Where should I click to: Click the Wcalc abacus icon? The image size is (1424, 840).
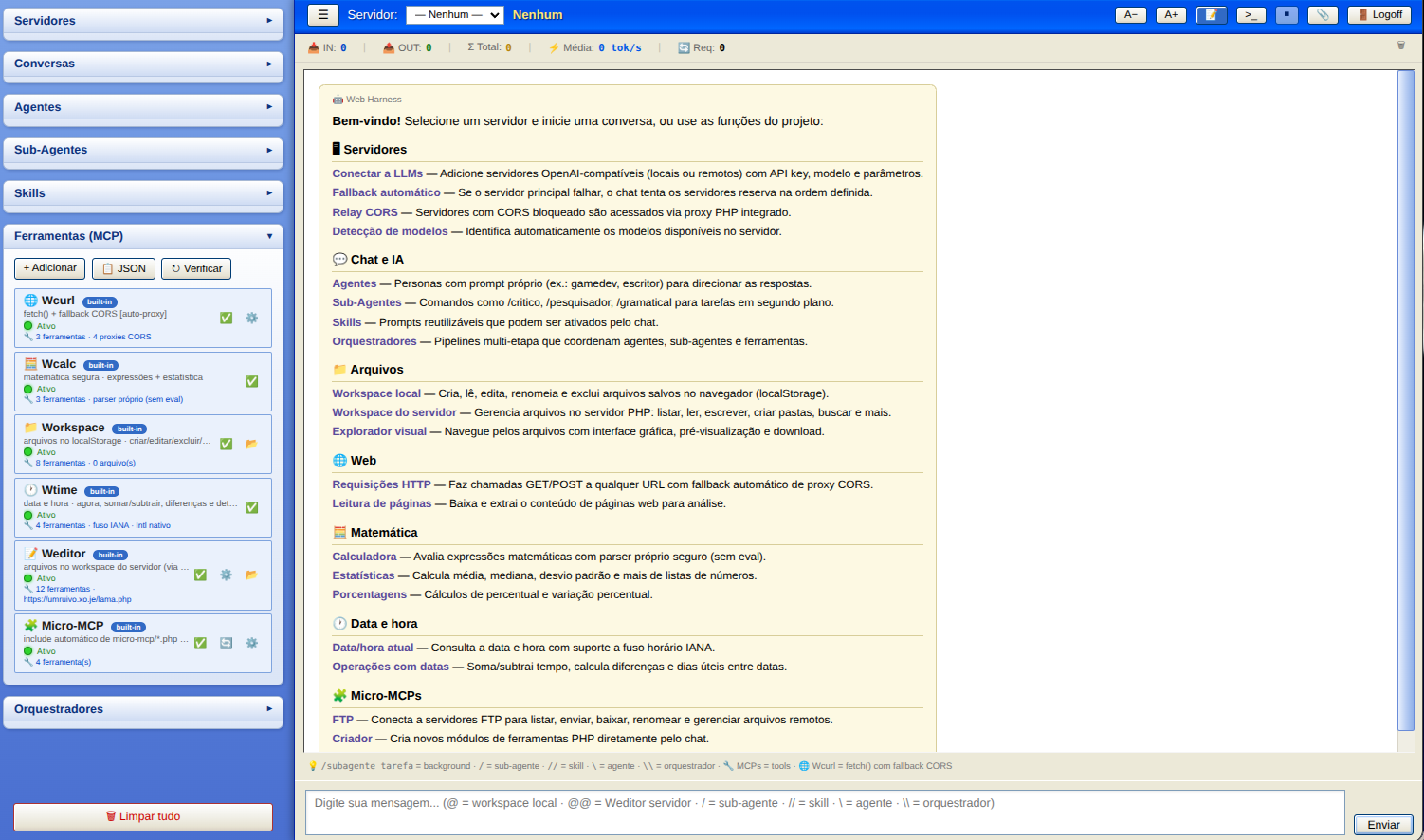tap(30, 364)
